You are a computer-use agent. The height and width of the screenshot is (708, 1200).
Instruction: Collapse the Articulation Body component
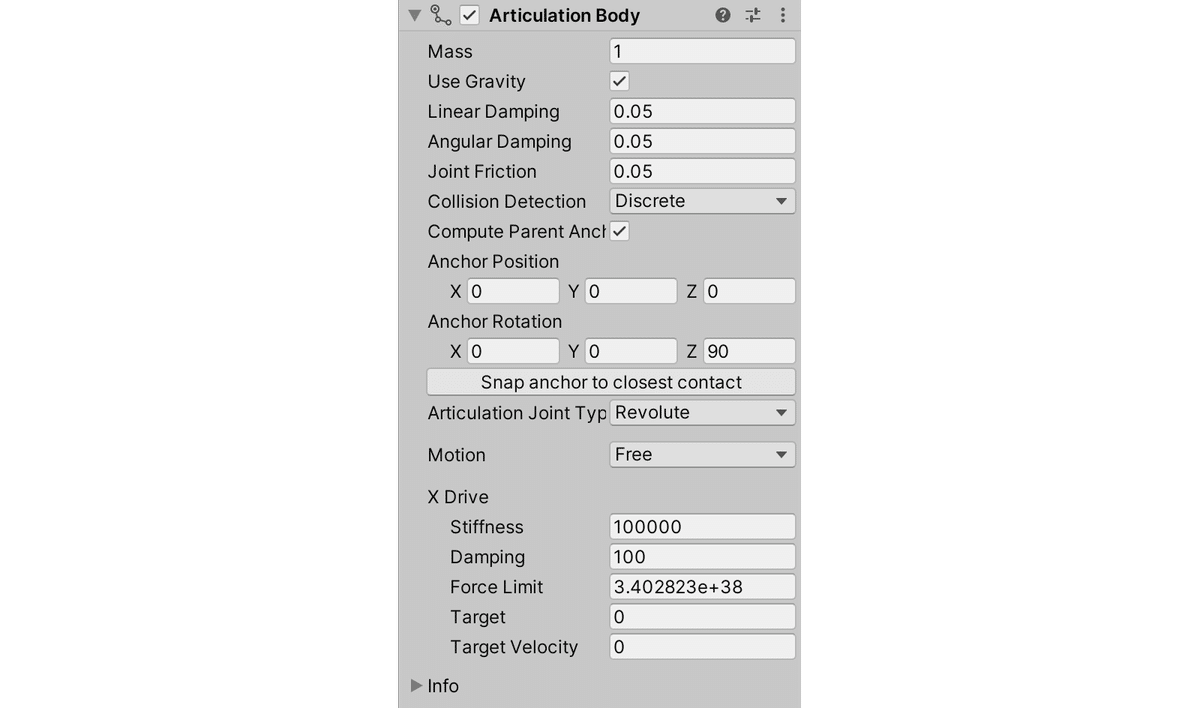pyautogui.click(x=414, y=15)
